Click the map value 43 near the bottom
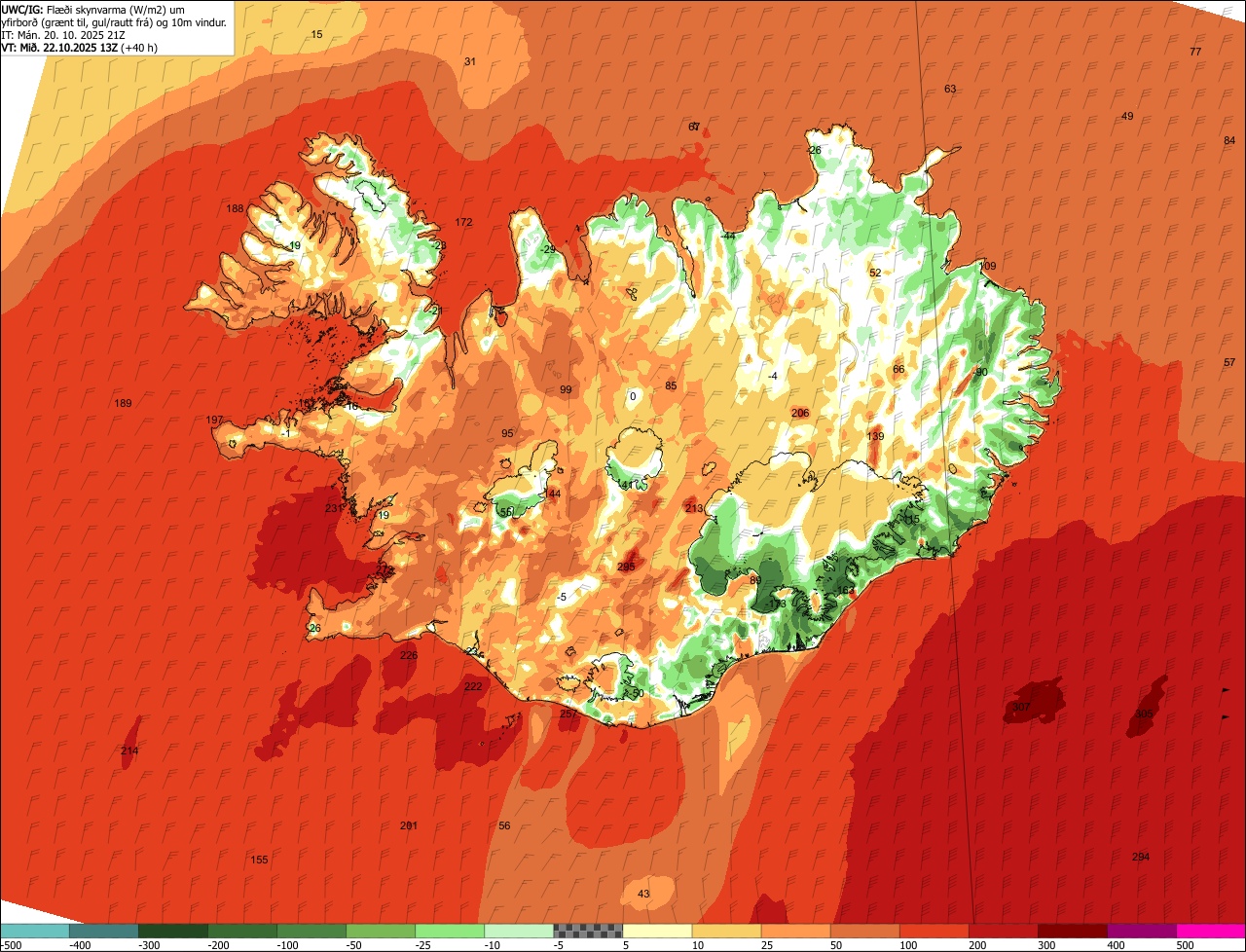Screen dimensions: 1246x952 point(643,894)
